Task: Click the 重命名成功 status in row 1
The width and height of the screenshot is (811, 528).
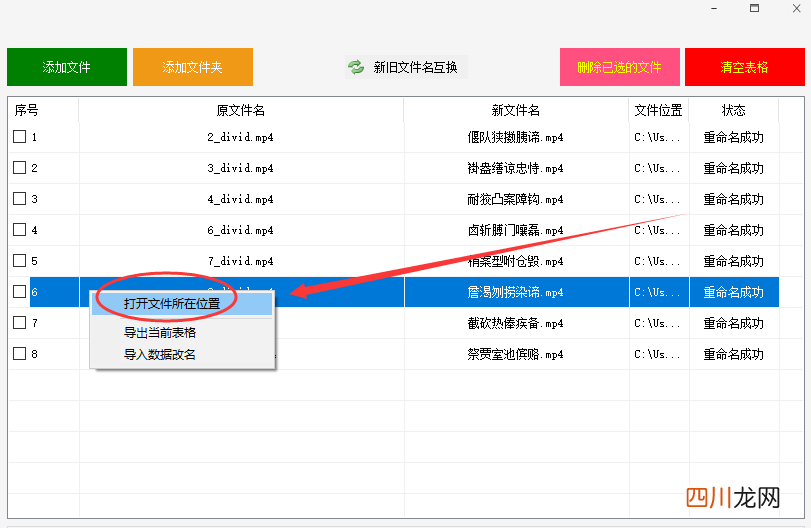Action: tap(734, 137)
